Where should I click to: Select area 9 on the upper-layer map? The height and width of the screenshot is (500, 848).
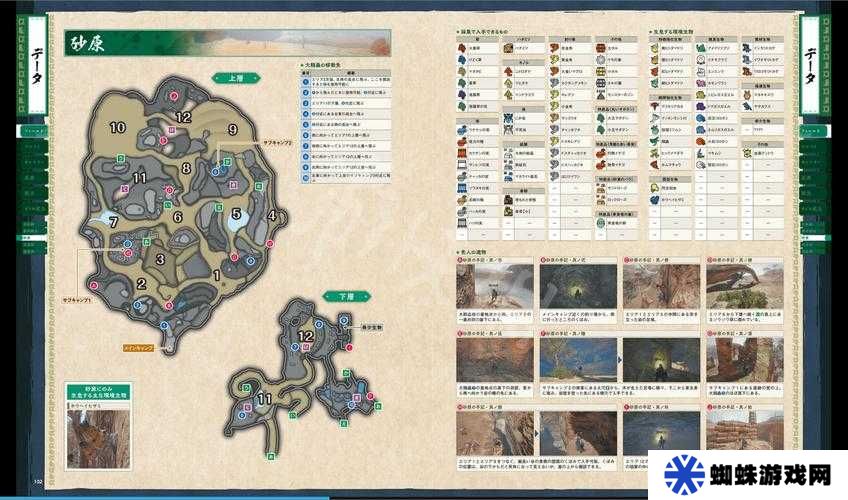tap(233, 130)
